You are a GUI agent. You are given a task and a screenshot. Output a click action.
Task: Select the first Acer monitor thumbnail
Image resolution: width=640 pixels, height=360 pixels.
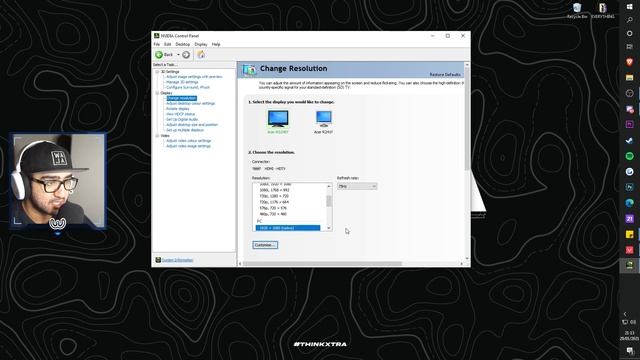coord(278,121)
